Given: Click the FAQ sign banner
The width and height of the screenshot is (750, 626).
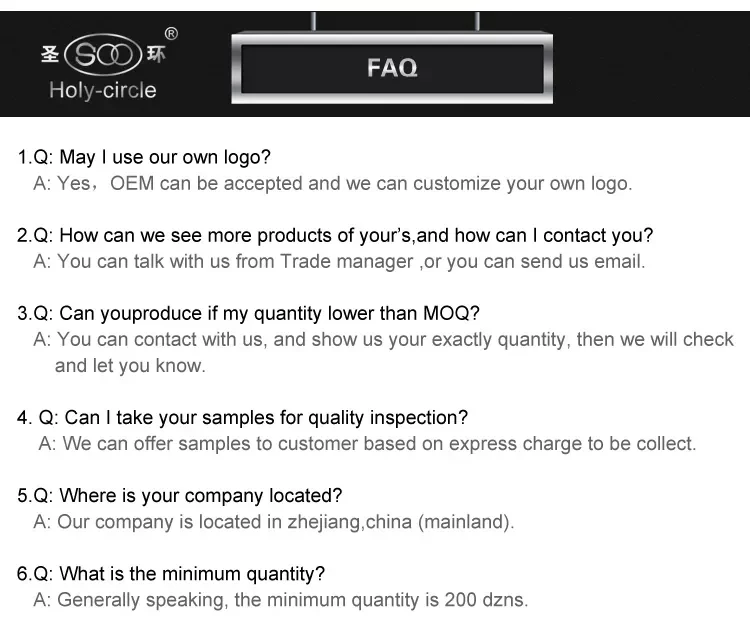Looking at the screenshot, I should pyautogui.click(x=392, y=68).
